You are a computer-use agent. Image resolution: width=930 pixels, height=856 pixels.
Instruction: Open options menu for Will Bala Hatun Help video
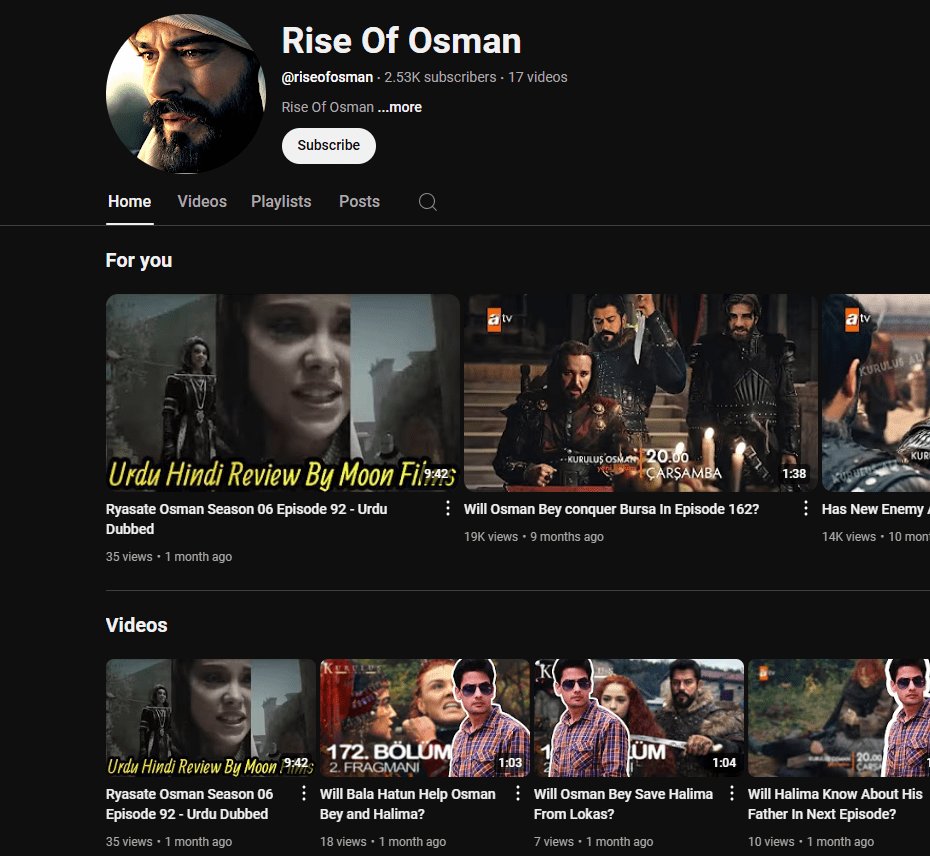(x=518, y=793)
